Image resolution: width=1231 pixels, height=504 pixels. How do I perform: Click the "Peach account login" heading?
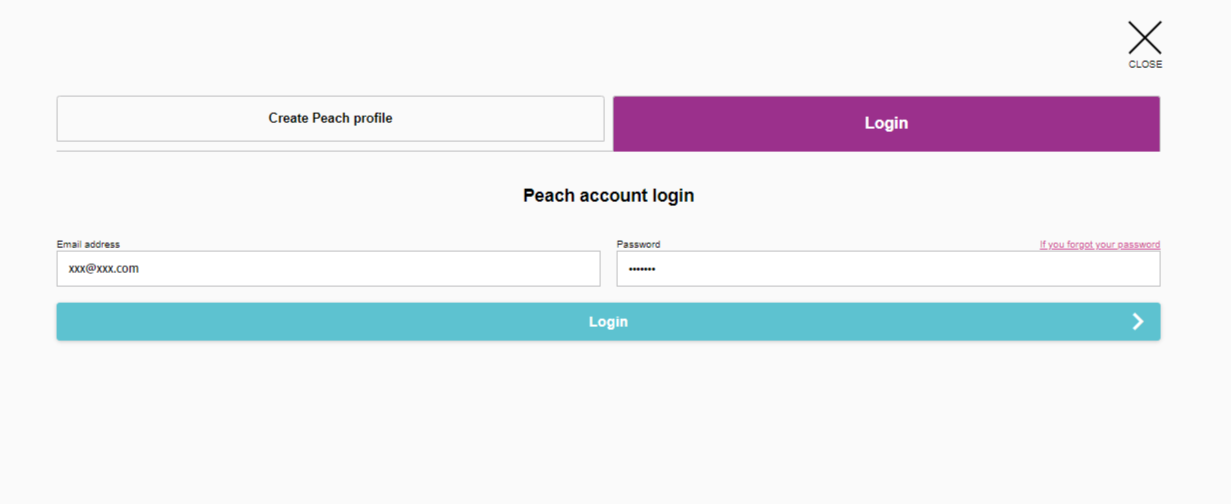[x=608, y=195]
